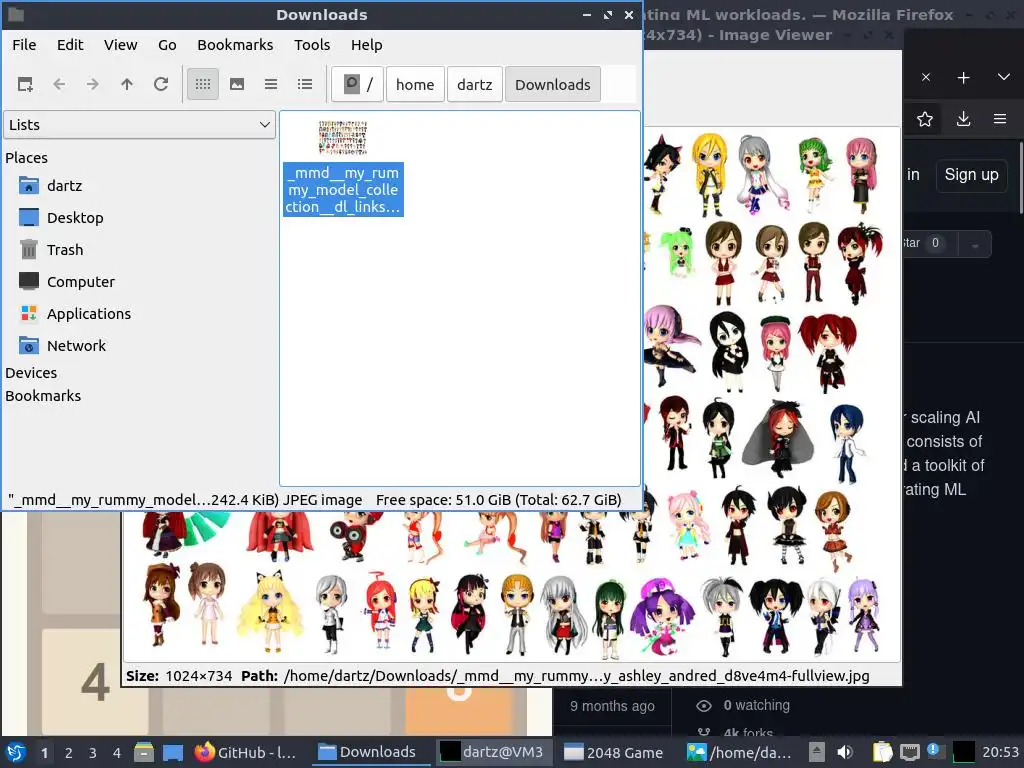This screenshot has width=1024, height=768.
Task: Switch to workspace 2
Action: click(68, 753)
